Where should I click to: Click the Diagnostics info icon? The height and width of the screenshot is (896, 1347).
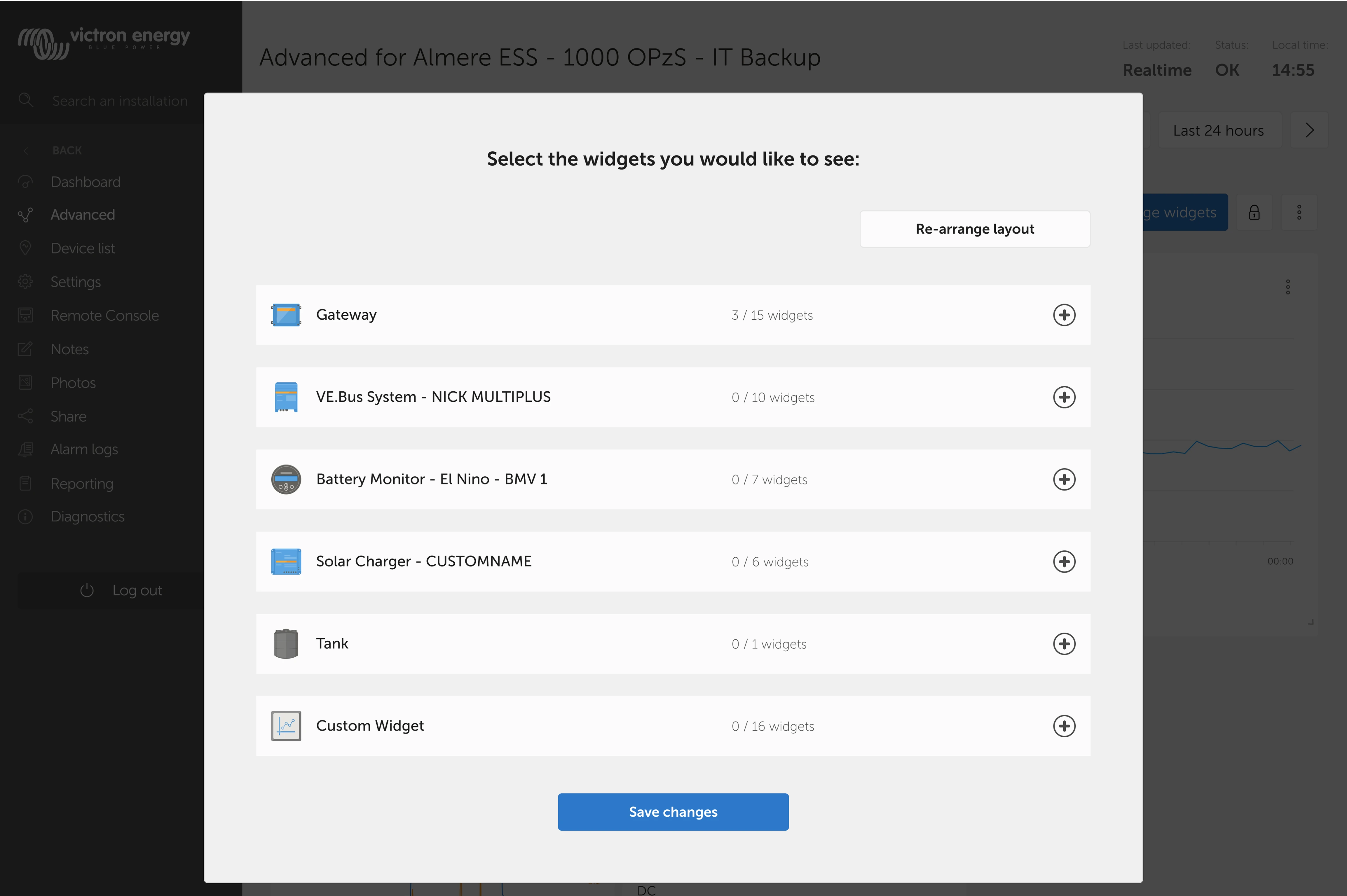[25, 517]
